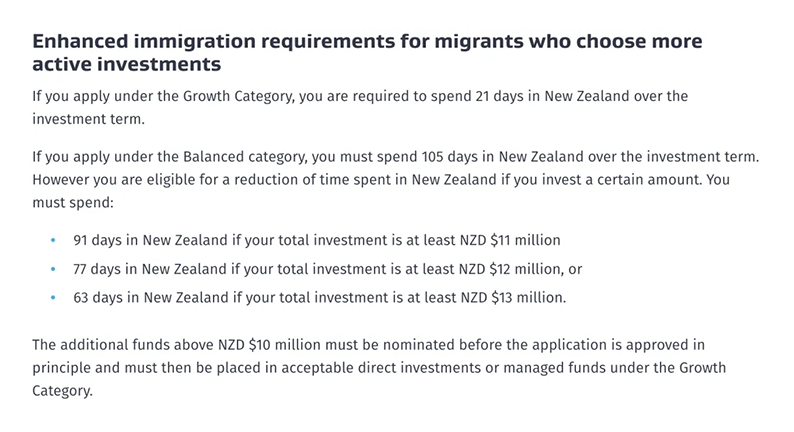Click the third bullet point marker

53,298
